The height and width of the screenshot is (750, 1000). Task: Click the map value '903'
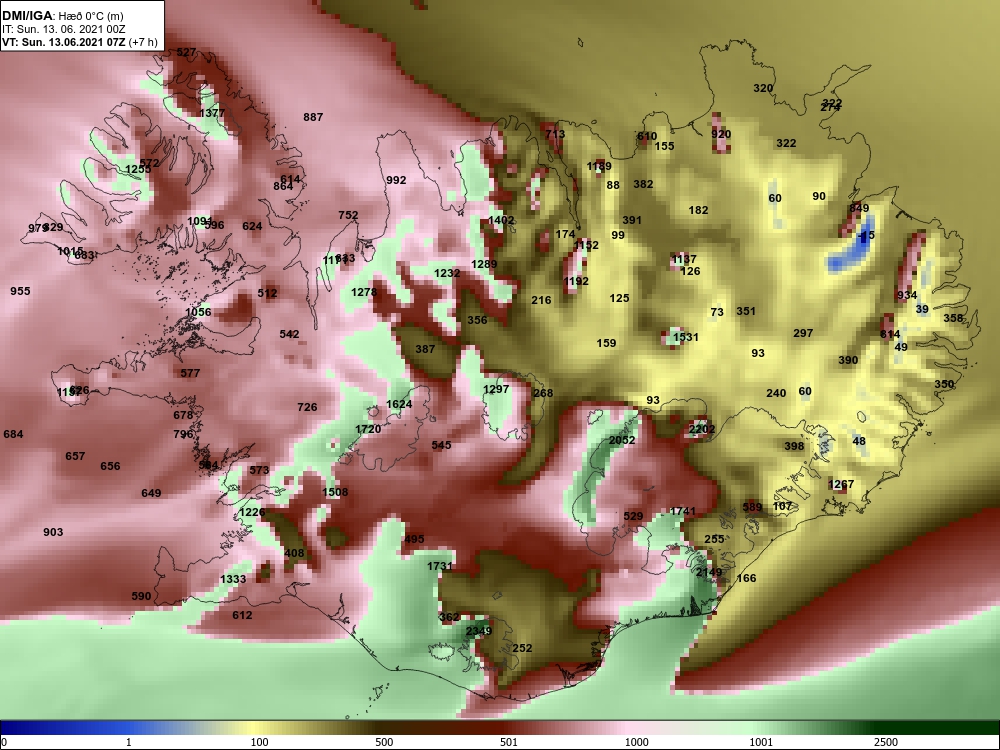[53, 532]
